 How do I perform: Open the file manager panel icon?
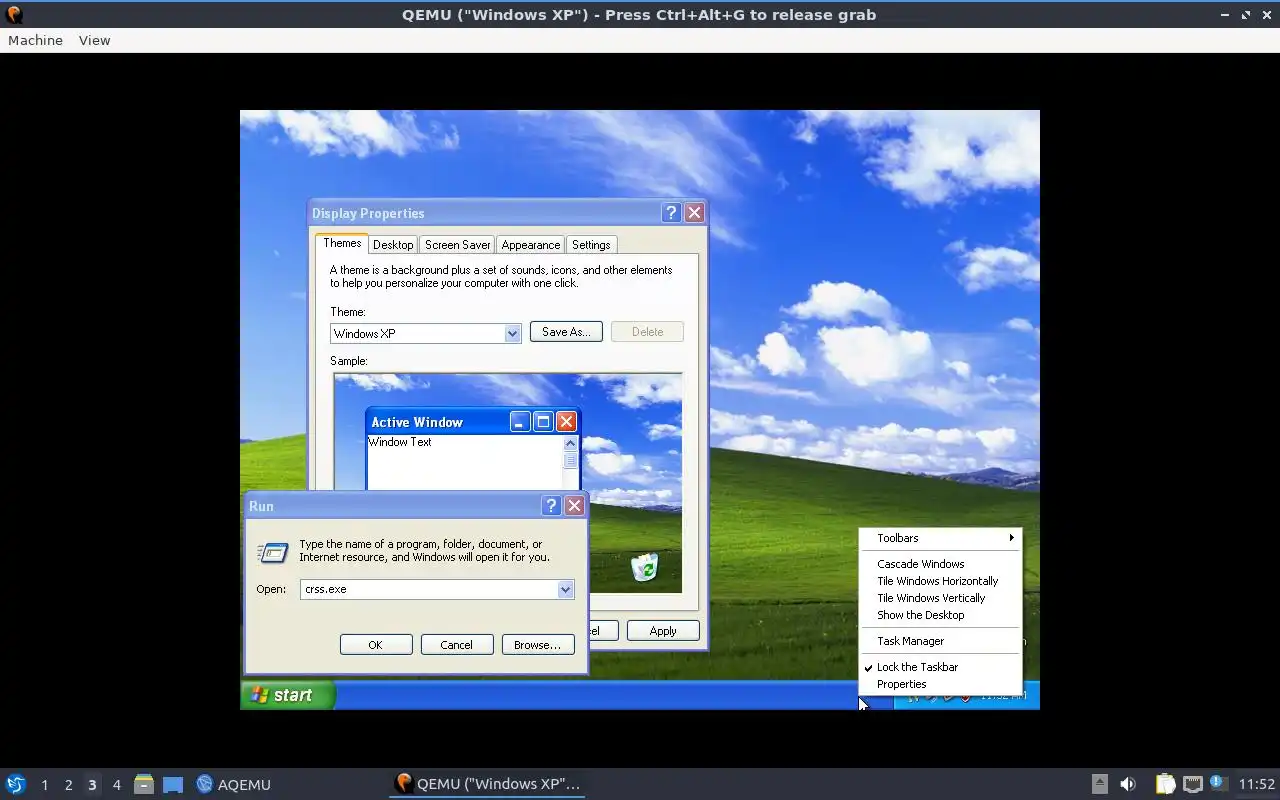coord(144,784)
